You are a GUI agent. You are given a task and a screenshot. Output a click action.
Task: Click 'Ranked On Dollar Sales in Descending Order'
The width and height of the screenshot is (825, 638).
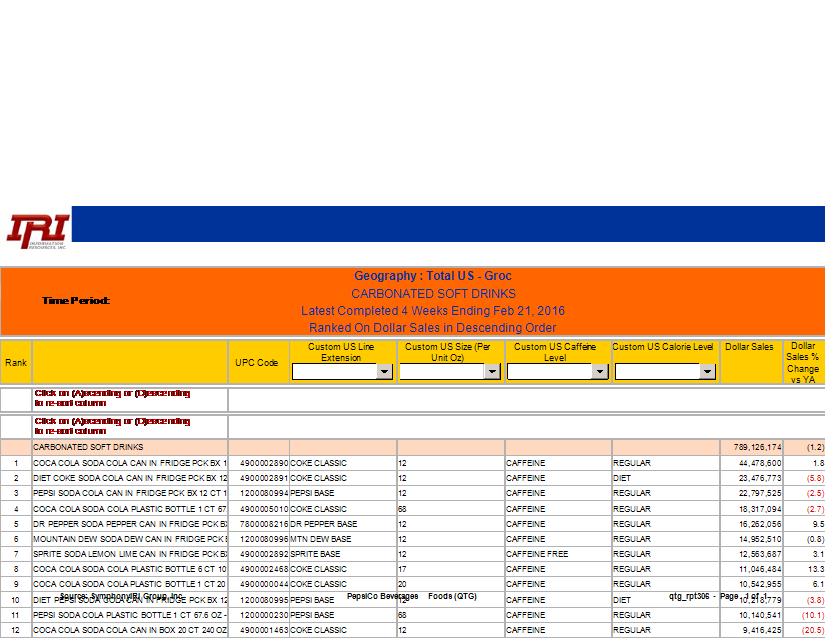coord(432,328)
